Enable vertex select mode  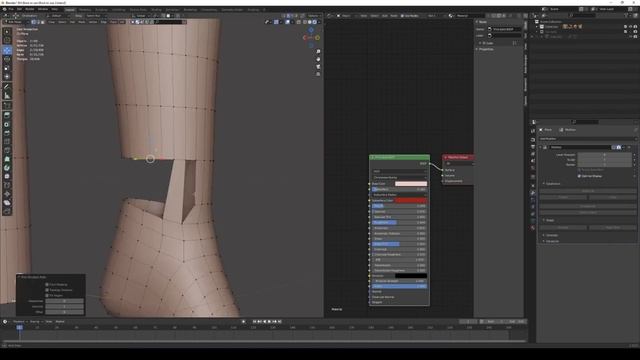click(34, 22)
